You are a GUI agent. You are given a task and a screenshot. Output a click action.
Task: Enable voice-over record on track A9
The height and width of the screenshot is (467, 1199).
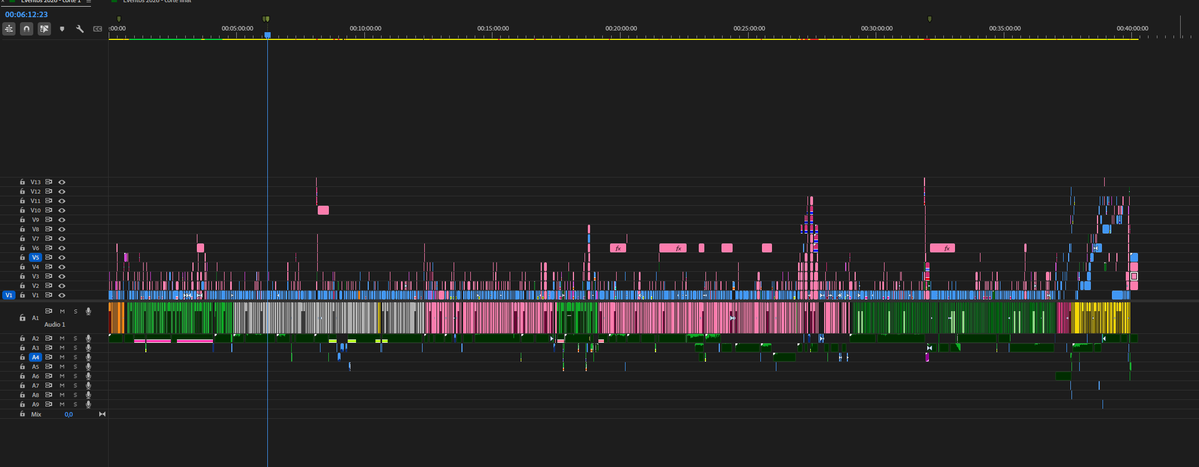[x=89, y=404]
